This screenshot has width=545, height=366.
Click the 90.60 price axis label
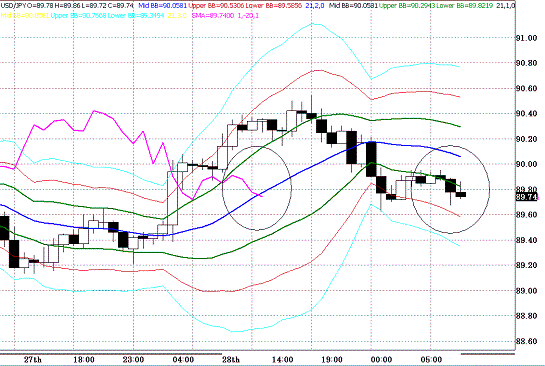(x=527, y=89)
